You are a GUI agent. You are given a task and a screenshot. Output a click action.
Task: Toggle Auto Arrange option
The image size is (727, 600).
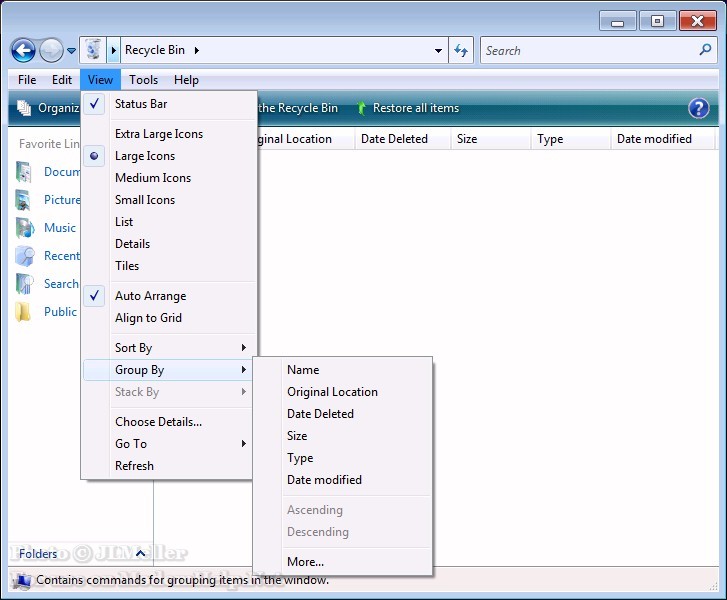pyautogui.click(x=169, y=296)
